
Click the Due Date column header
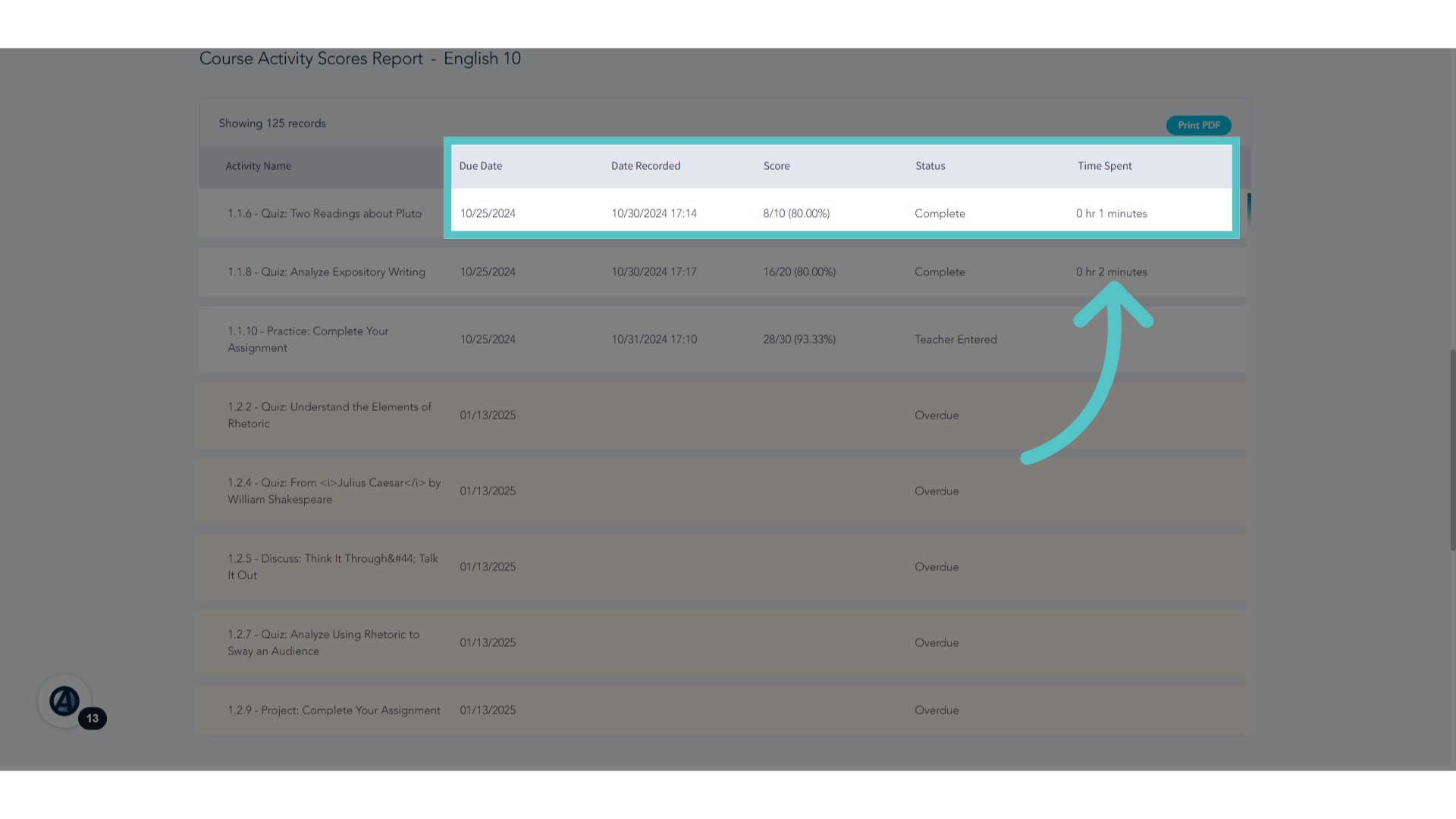tap(480, 166)
